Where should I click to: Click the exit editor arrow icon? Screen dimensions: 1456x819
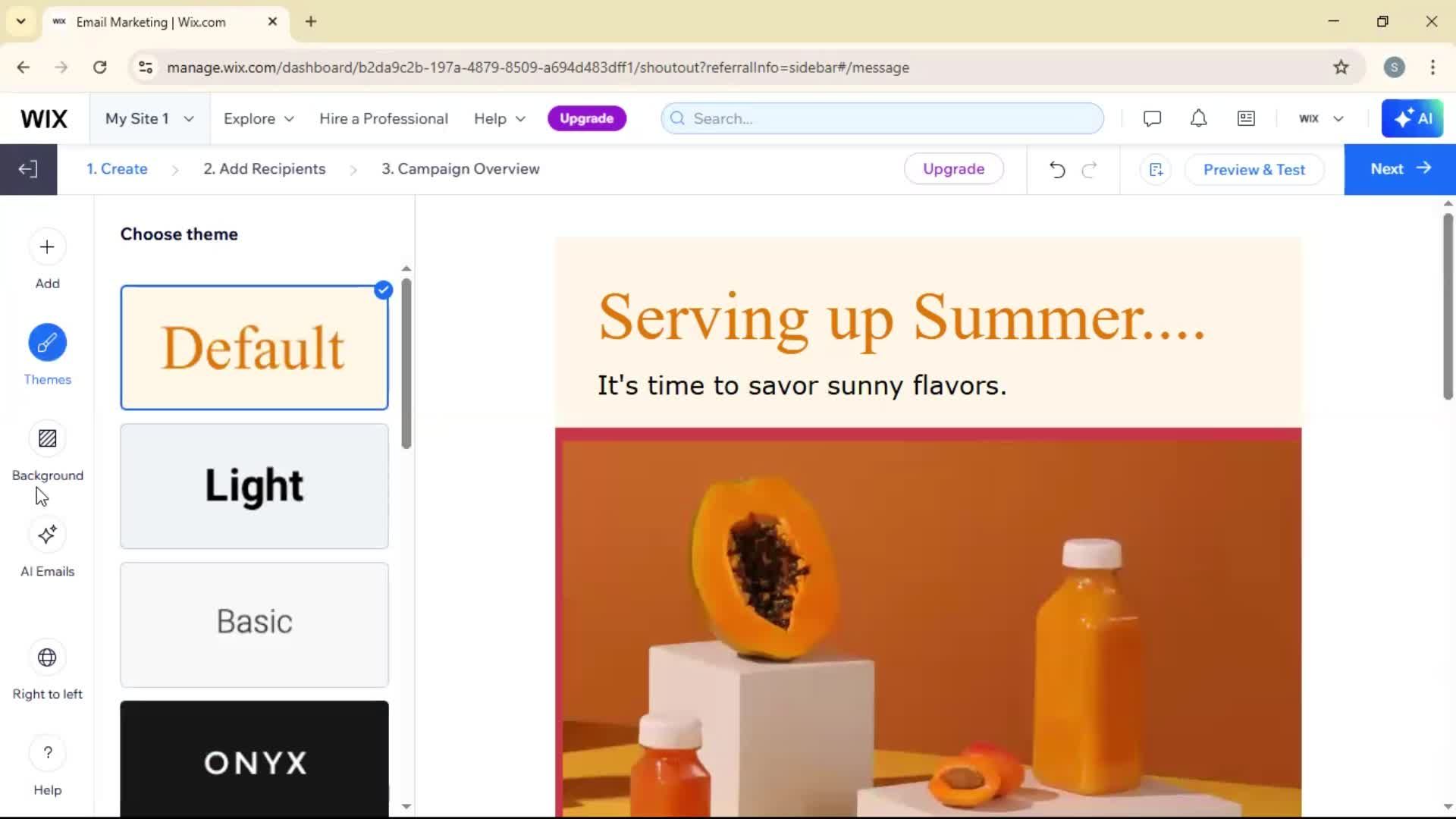[28, 169]
